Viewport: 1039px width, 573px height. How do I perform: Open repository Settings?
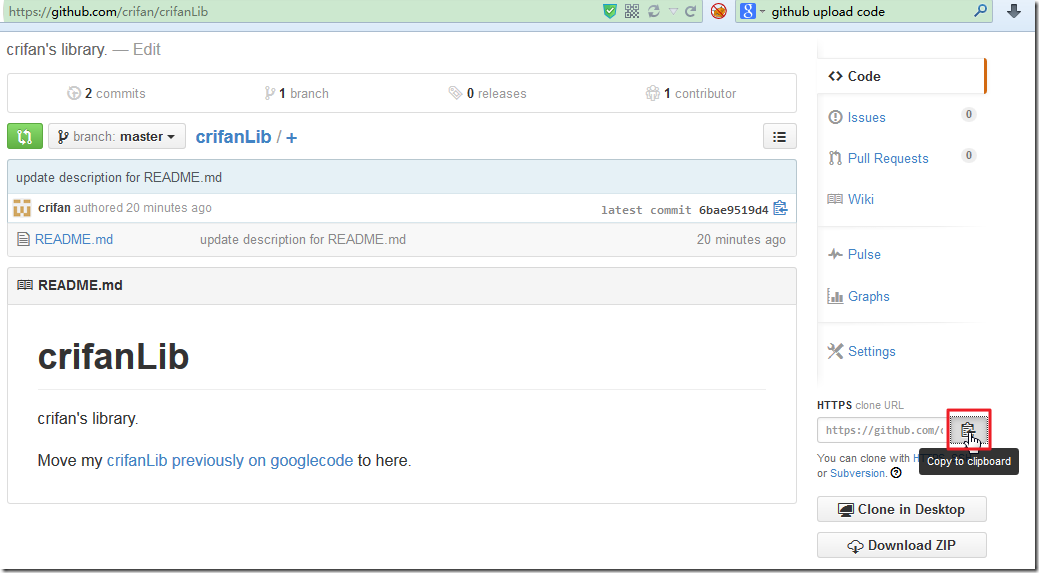871,351
